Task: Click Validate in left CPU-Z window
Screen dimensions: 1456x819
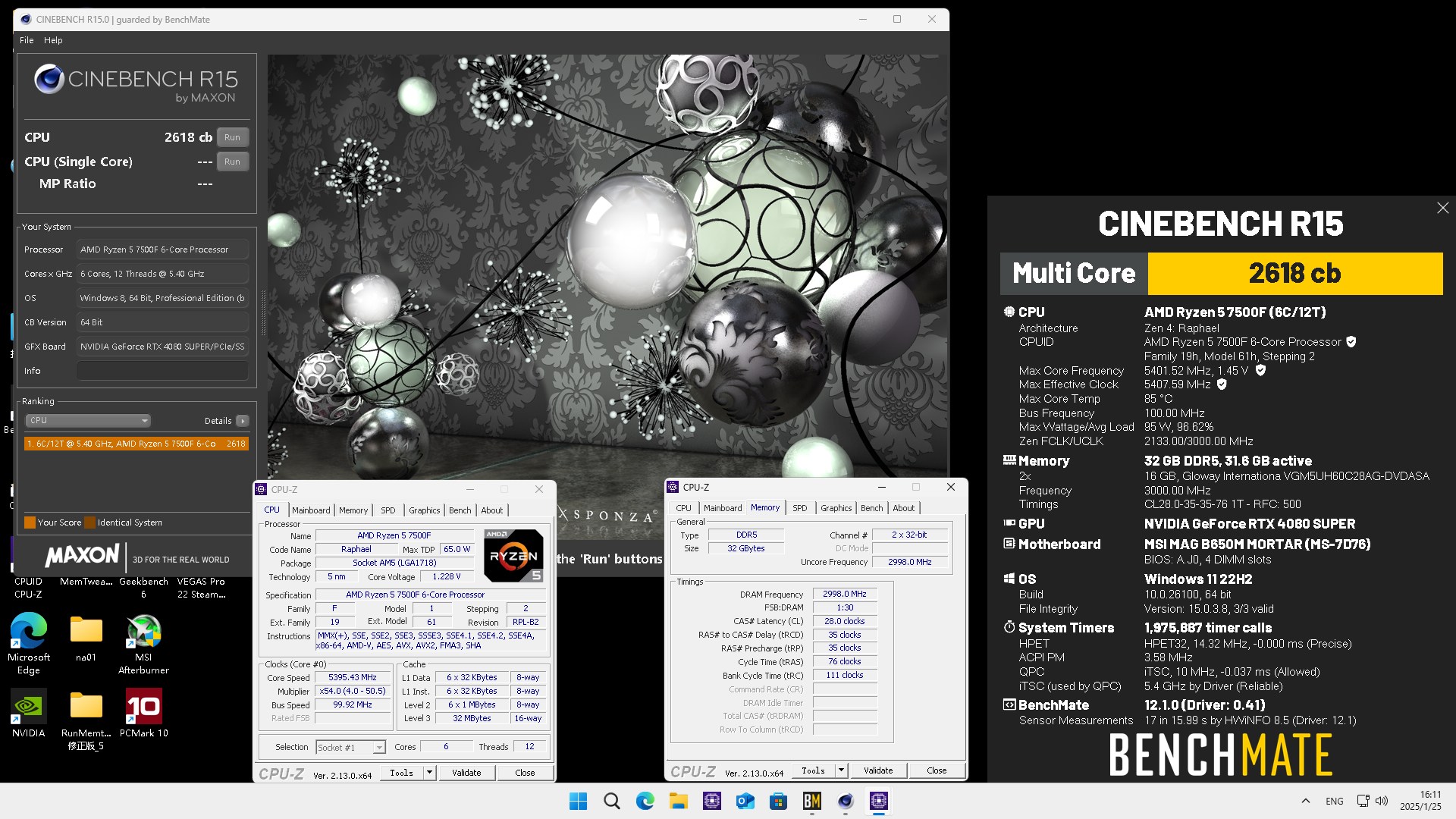Action: (466, 773)
